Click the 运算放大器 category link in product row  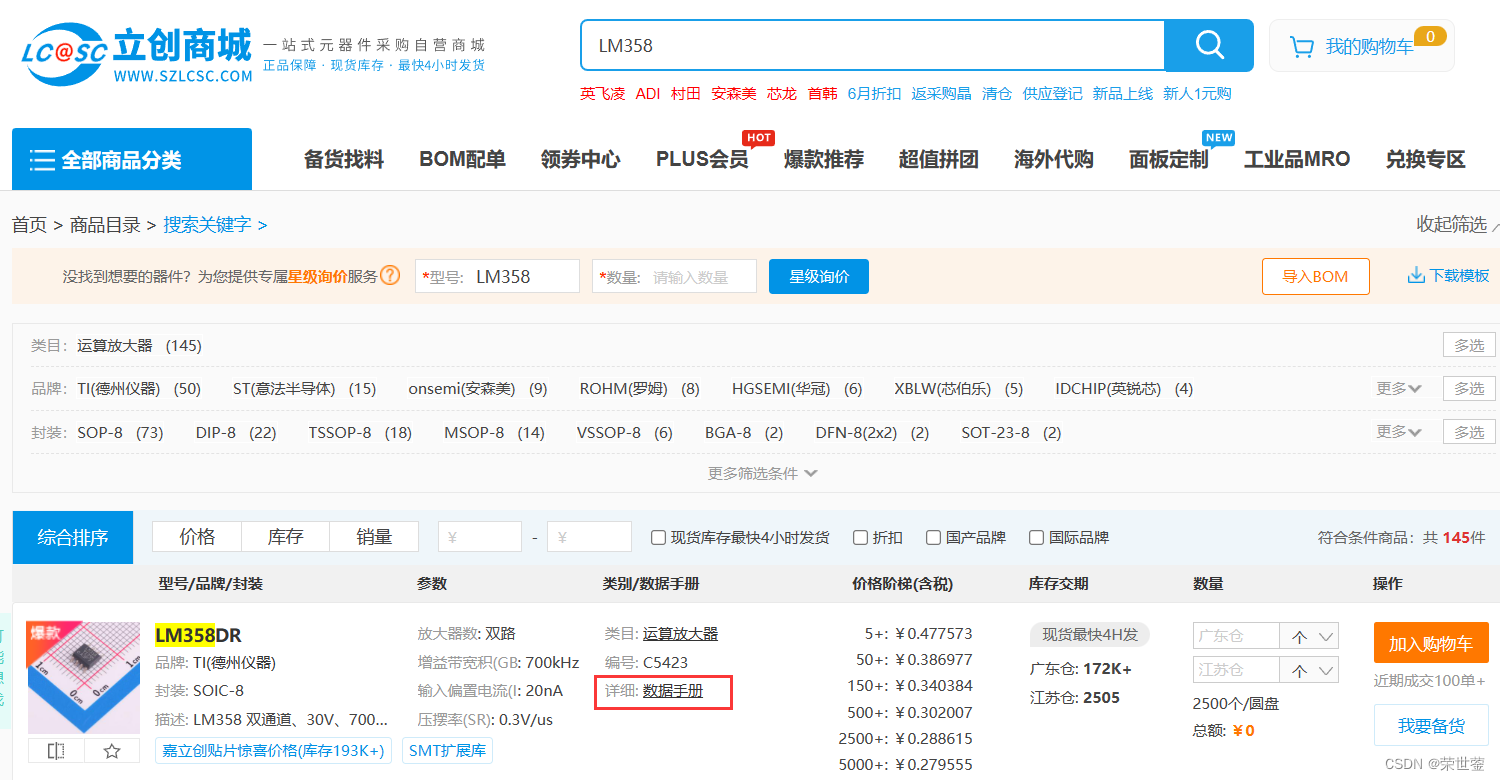pyautogui.click(x=680, y=634)
